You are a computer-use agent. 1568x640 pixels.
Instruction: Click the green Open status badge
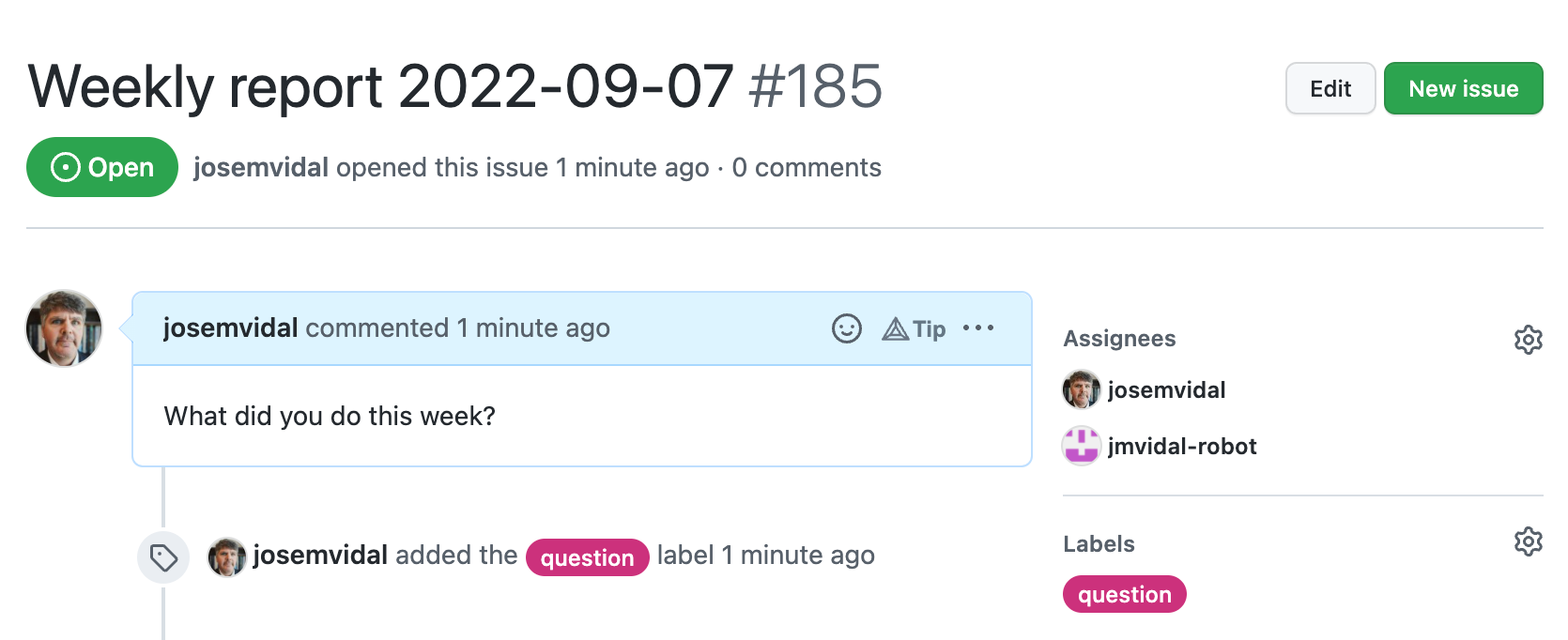point(102,167)
